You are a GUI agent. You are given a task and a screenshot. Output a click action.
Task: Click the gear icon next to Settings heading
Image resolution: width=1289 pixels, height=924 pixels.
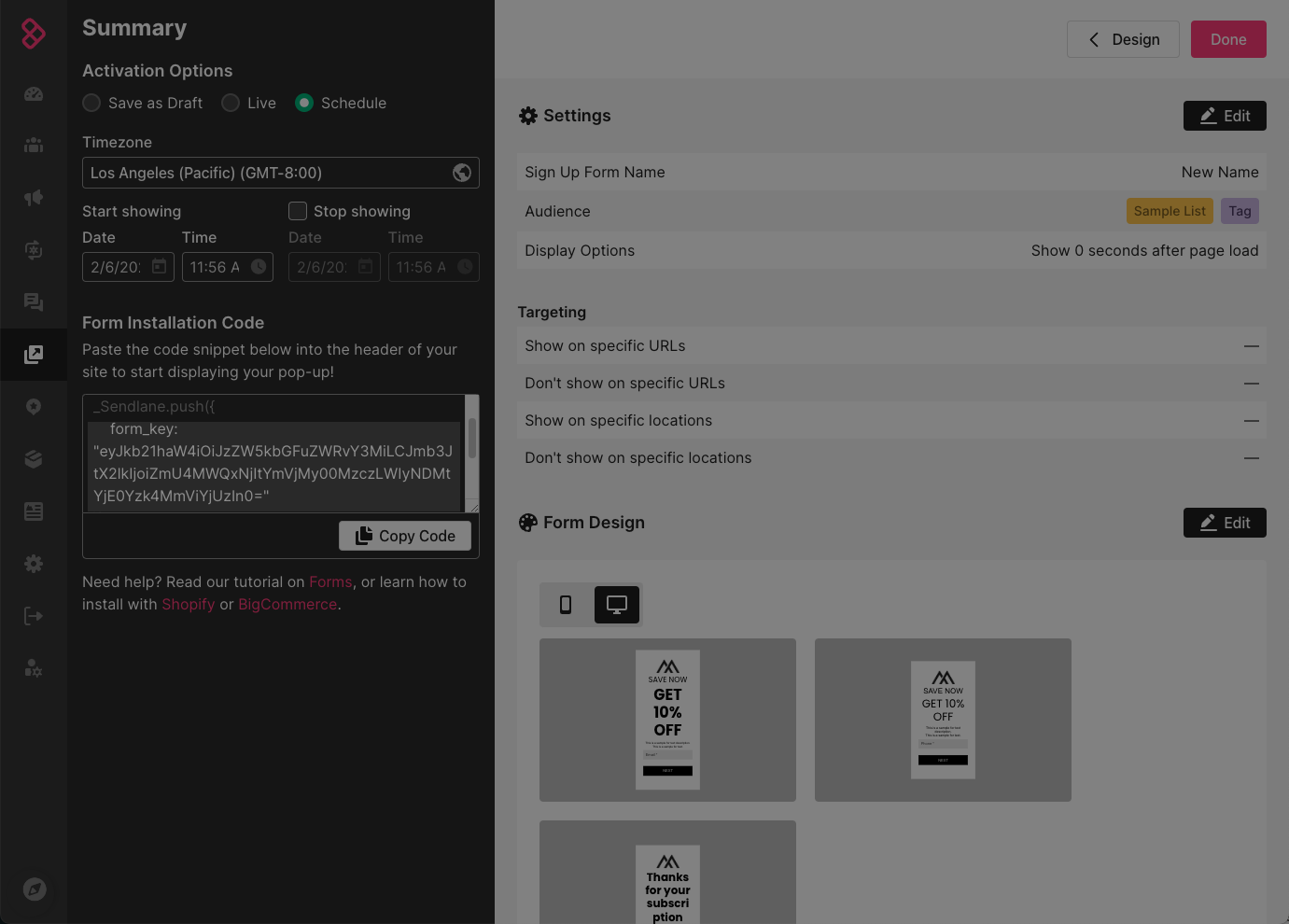pyautogui.click(x=528, y=116)
